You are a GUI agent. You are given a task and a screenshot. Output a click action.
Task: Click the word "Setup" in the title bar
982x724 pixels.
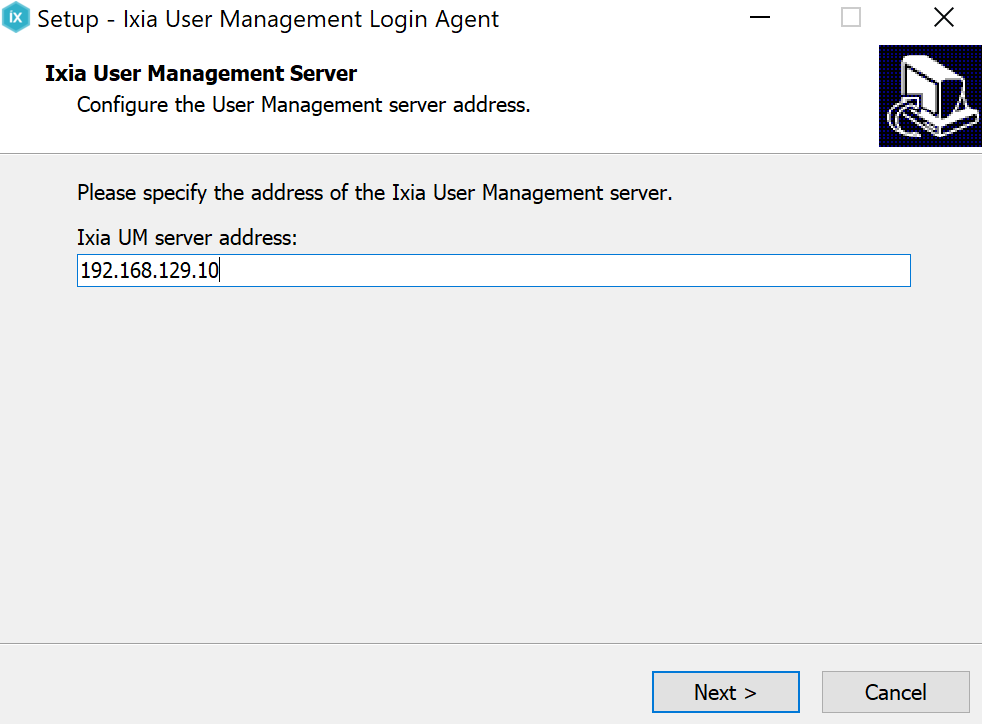(x=67, y=19)
